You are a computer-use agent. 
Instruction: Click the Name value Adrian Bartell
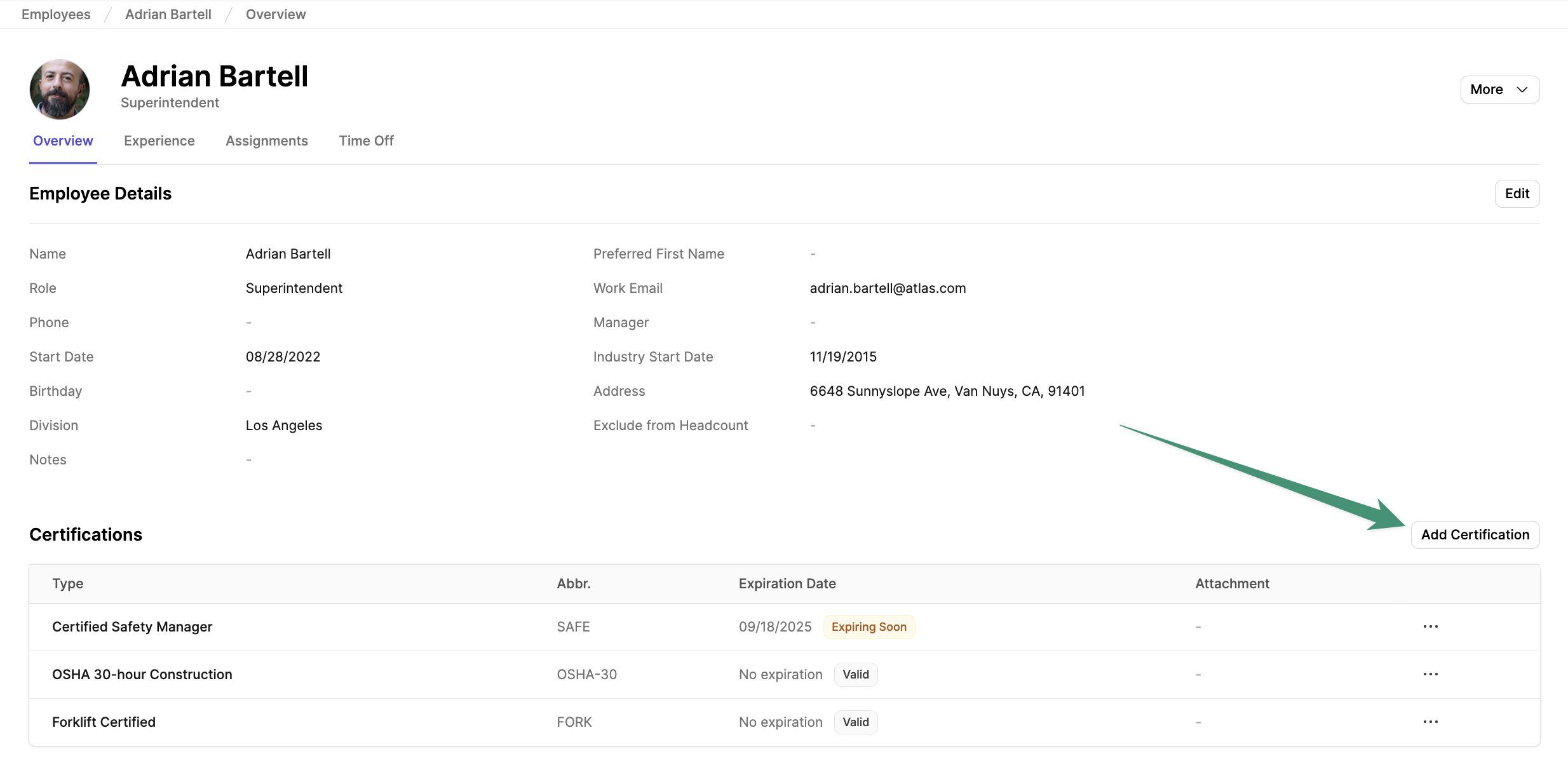point(288,254)
